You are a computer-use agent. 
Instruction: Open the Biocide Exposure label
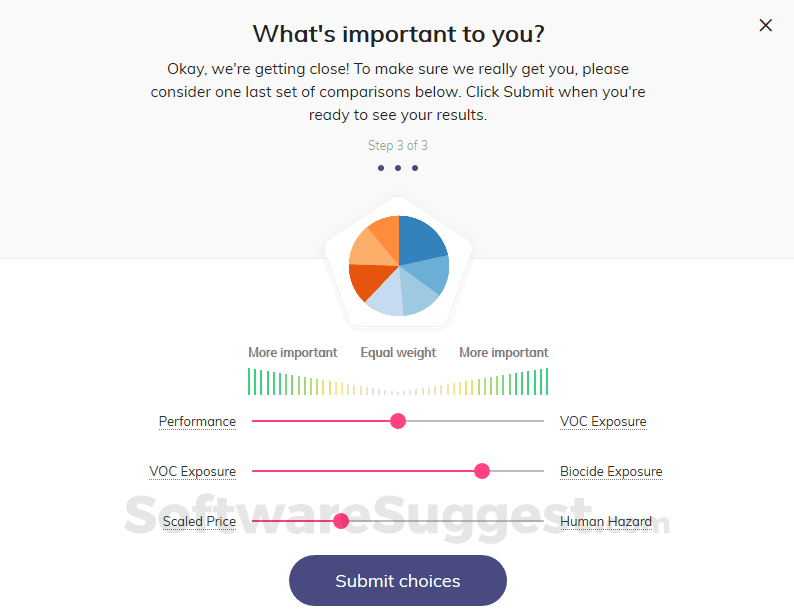click(x=611, y=471)
